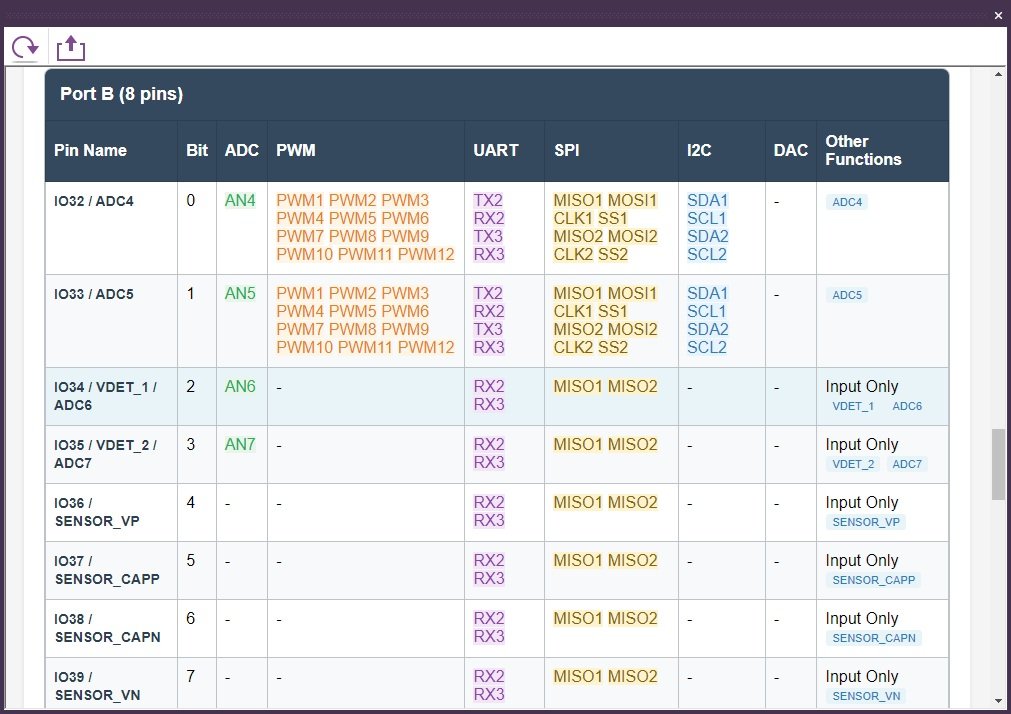1011x714 pixels.
Task: Select the VDET_2 function badge
Action: pos(853,464)
